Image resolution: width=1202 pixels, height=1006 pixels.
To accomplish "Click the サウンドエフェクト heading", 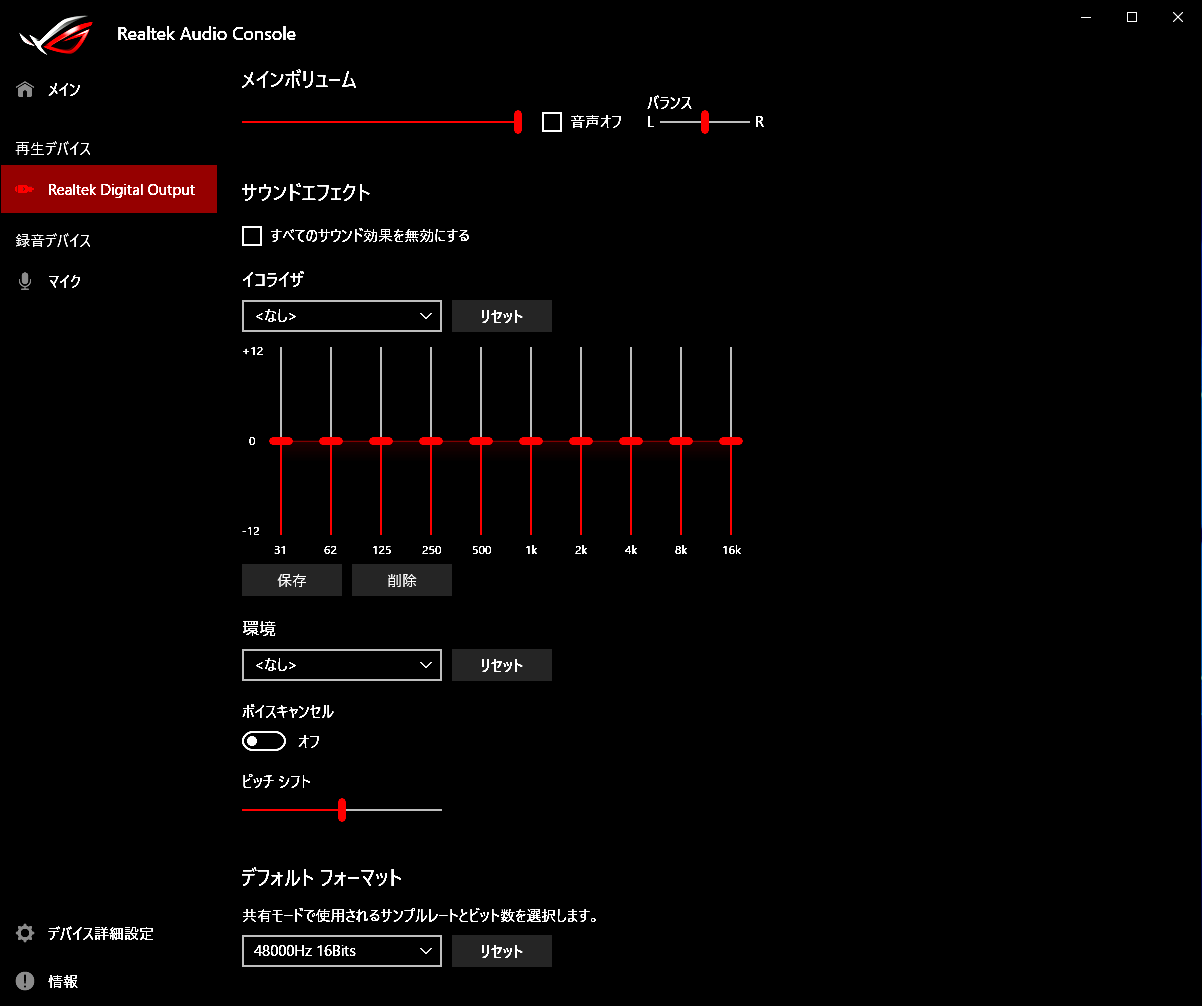I will point(306,193).
